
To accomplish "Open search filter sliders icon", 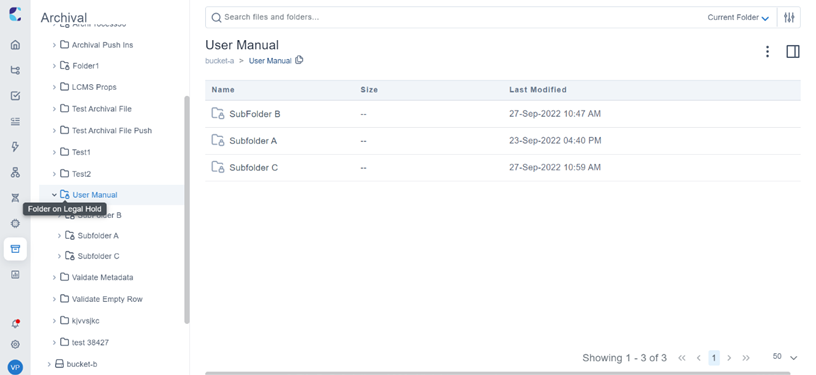I will [x=789, y=17].
